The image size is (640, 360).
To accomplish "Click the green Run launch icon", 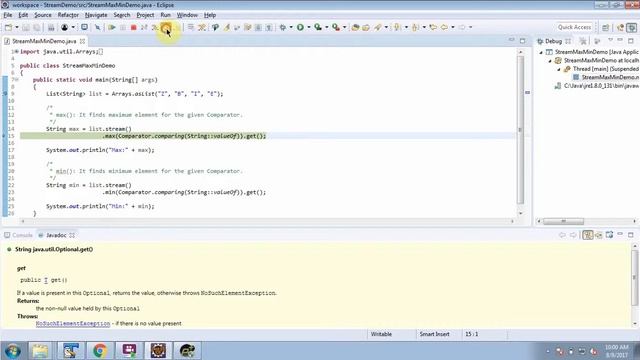I will (300, 27).
